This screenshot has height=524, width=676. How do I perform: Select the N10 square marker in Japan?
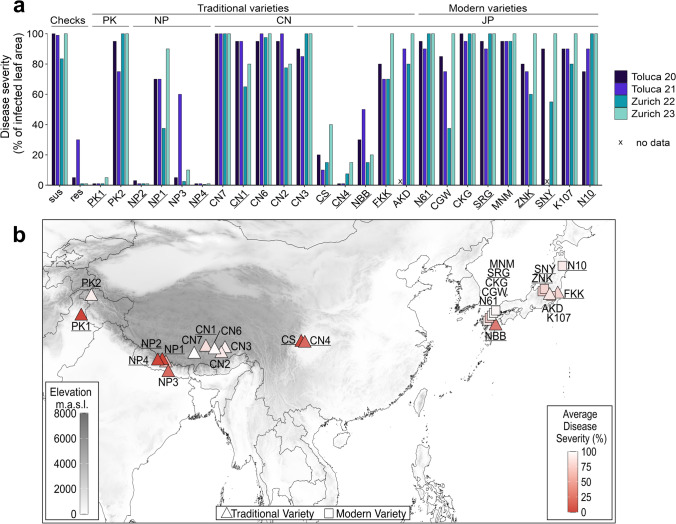(563, 266)
